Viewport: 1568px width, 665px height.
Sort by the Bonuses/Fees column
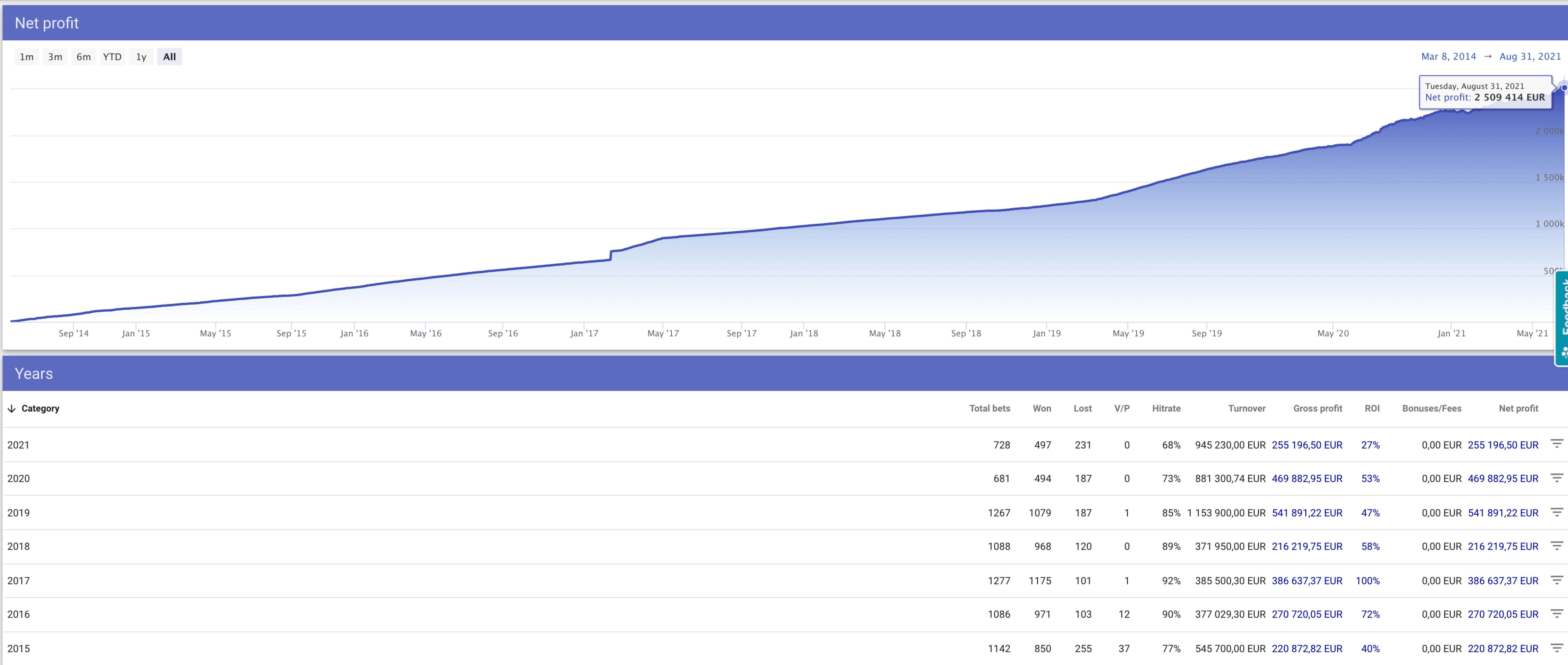click(1432, 408)
